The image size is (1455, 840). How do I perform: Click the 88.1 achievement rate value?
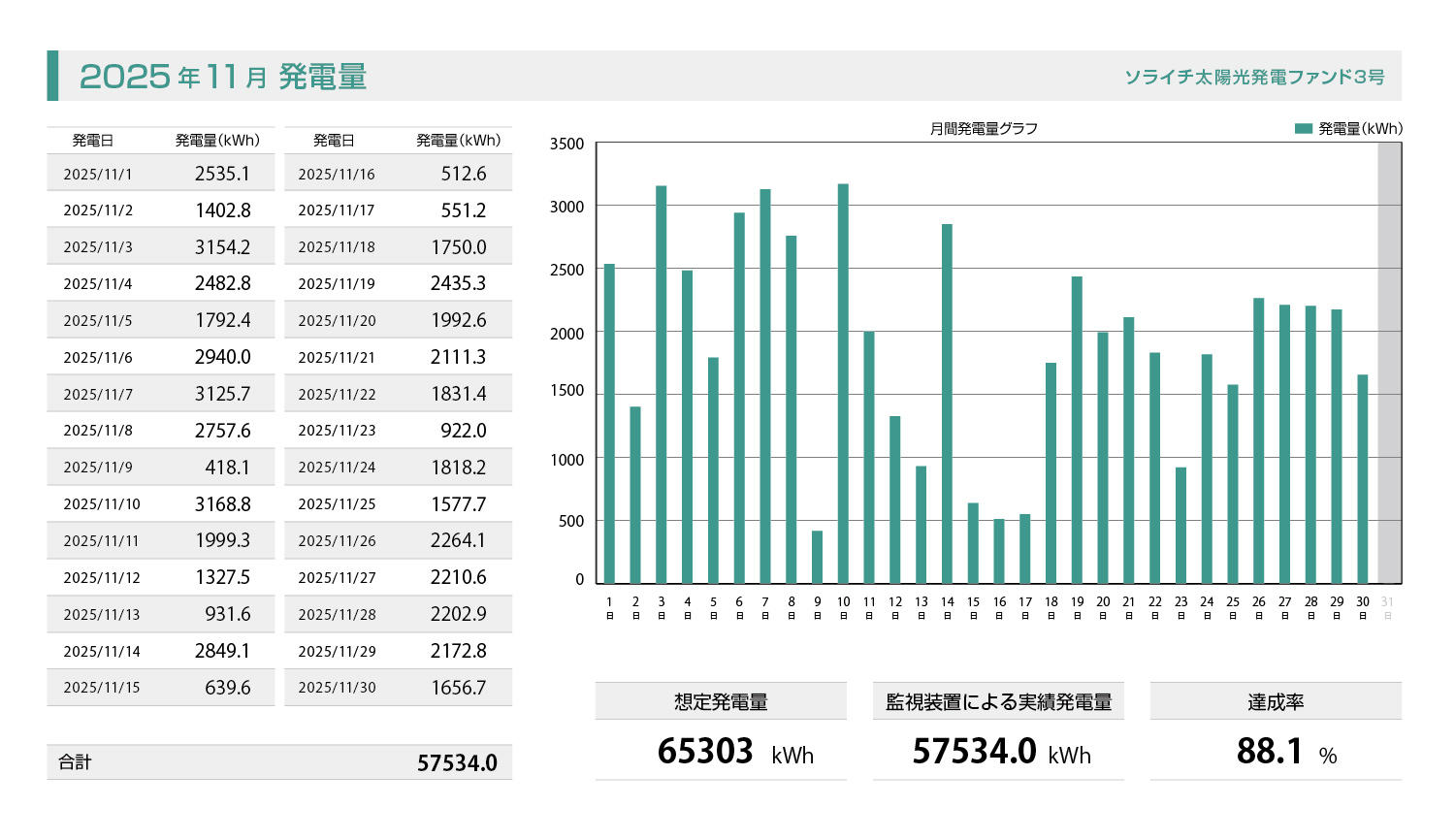[x=1269, y=752]
